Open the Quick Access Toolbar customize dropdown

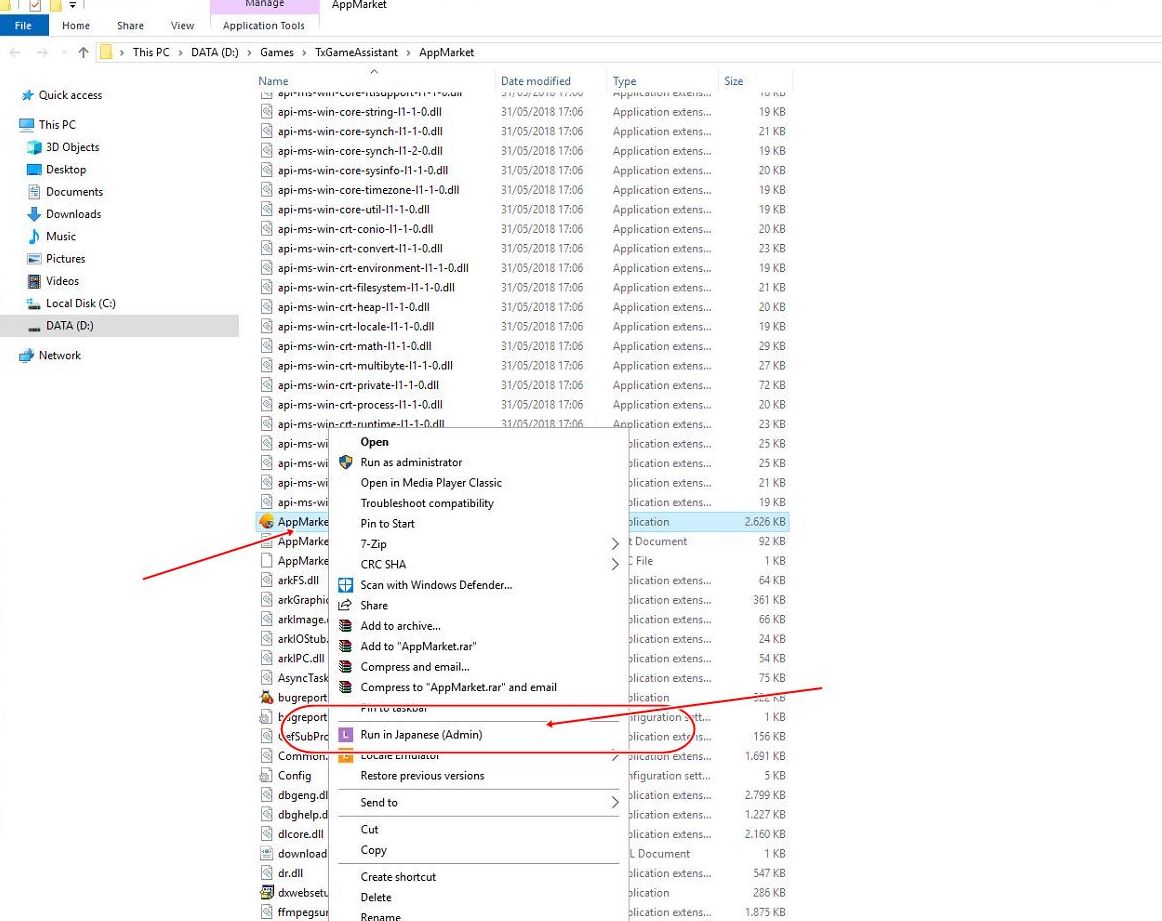[73, 5]
